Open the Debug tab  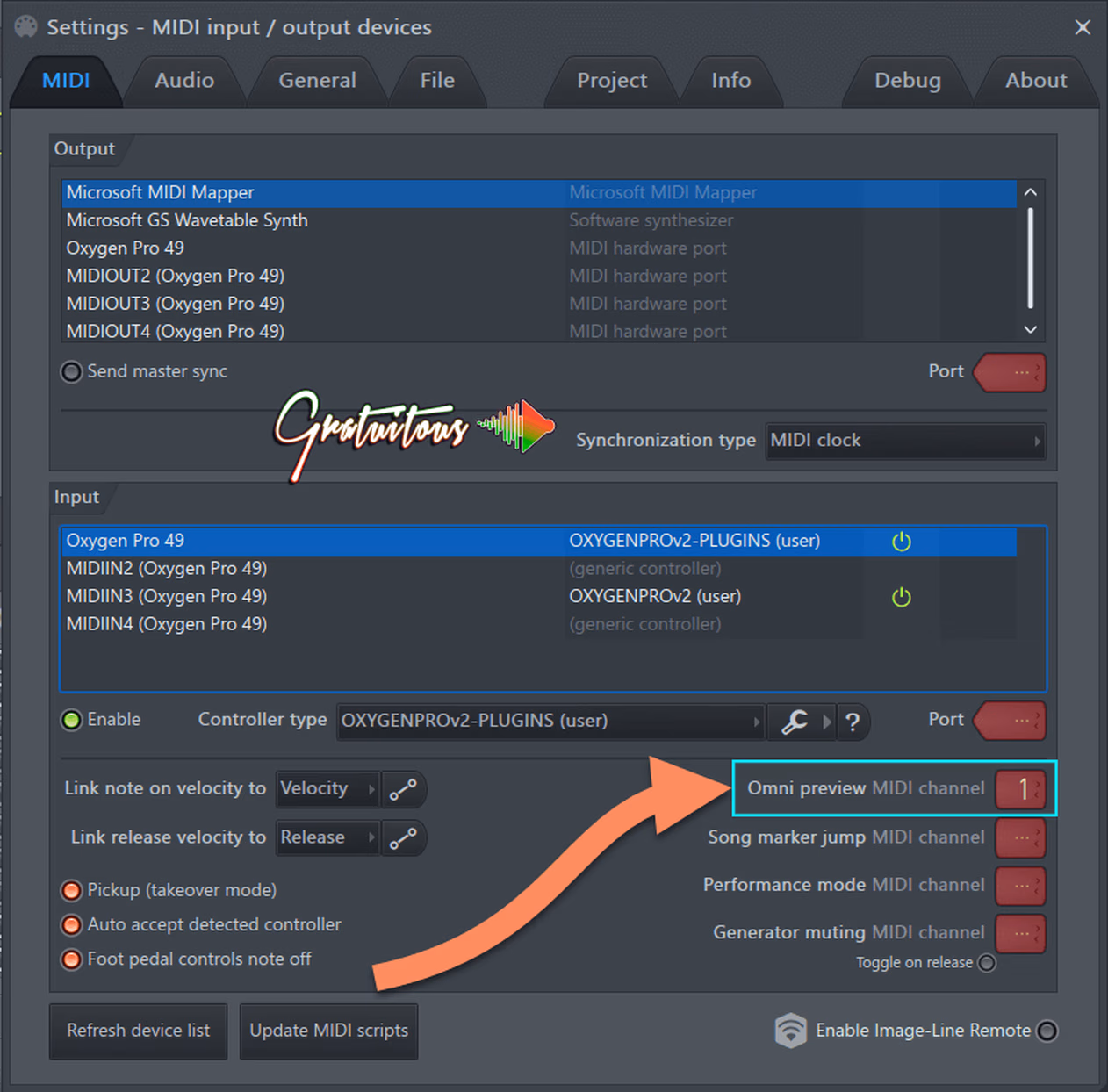pos(907,81)
